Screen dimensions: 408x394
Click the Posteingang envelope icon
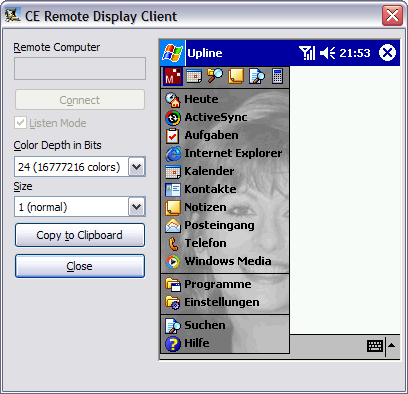coord(173,226)
